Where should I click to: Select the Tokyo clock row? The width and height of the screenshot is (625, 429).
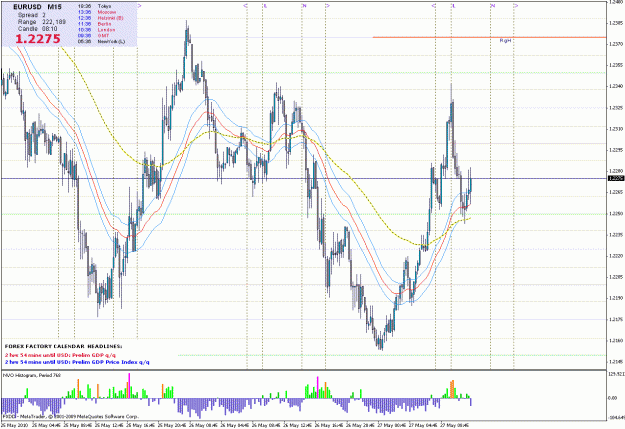point(94,6)
